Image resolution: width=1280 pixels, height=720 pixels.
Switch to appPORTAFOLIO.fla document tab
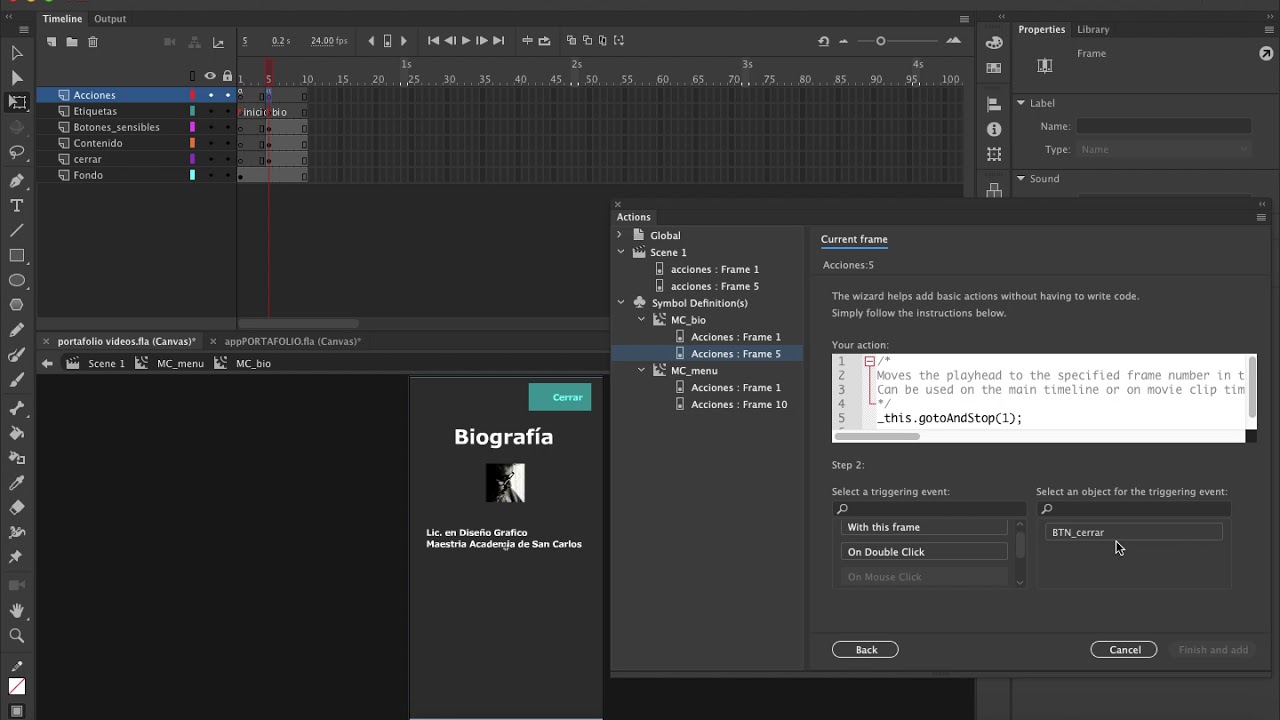point(292,341)
